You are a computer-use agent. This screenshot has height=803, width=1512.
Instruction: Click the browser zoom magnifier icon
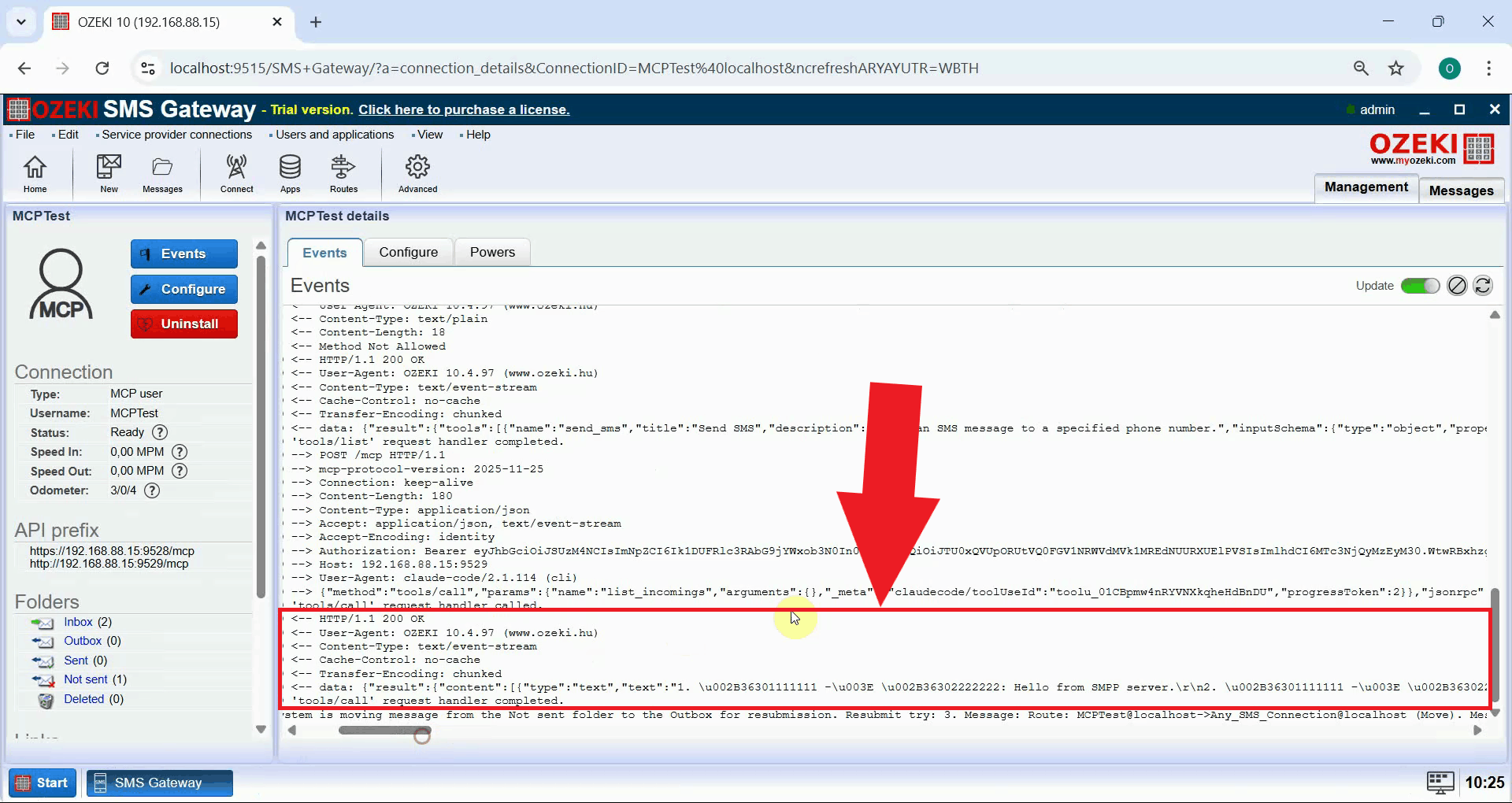point(1361,68)
